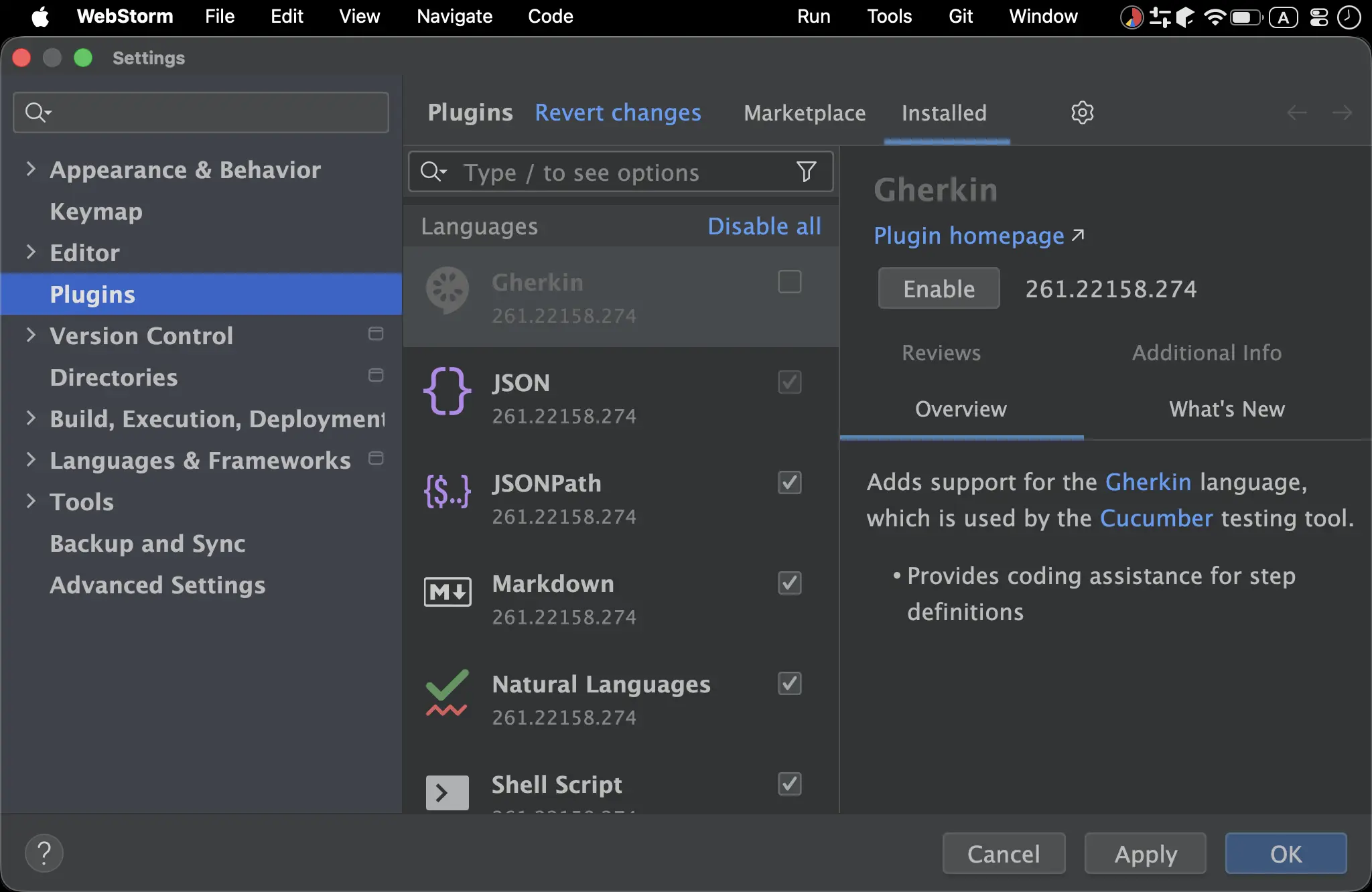Click the Languages & Frameworks project-level marker icon
Viewport: 1372px width, 892px height.
[x=376, y=458]
